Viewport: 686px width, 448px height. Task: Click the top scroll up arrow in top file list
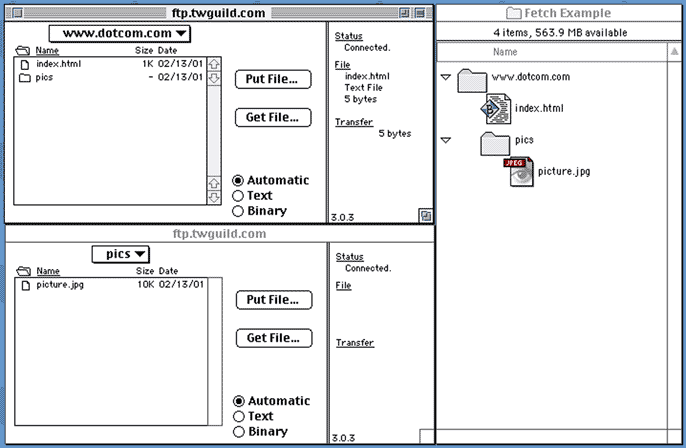point(214,64)
